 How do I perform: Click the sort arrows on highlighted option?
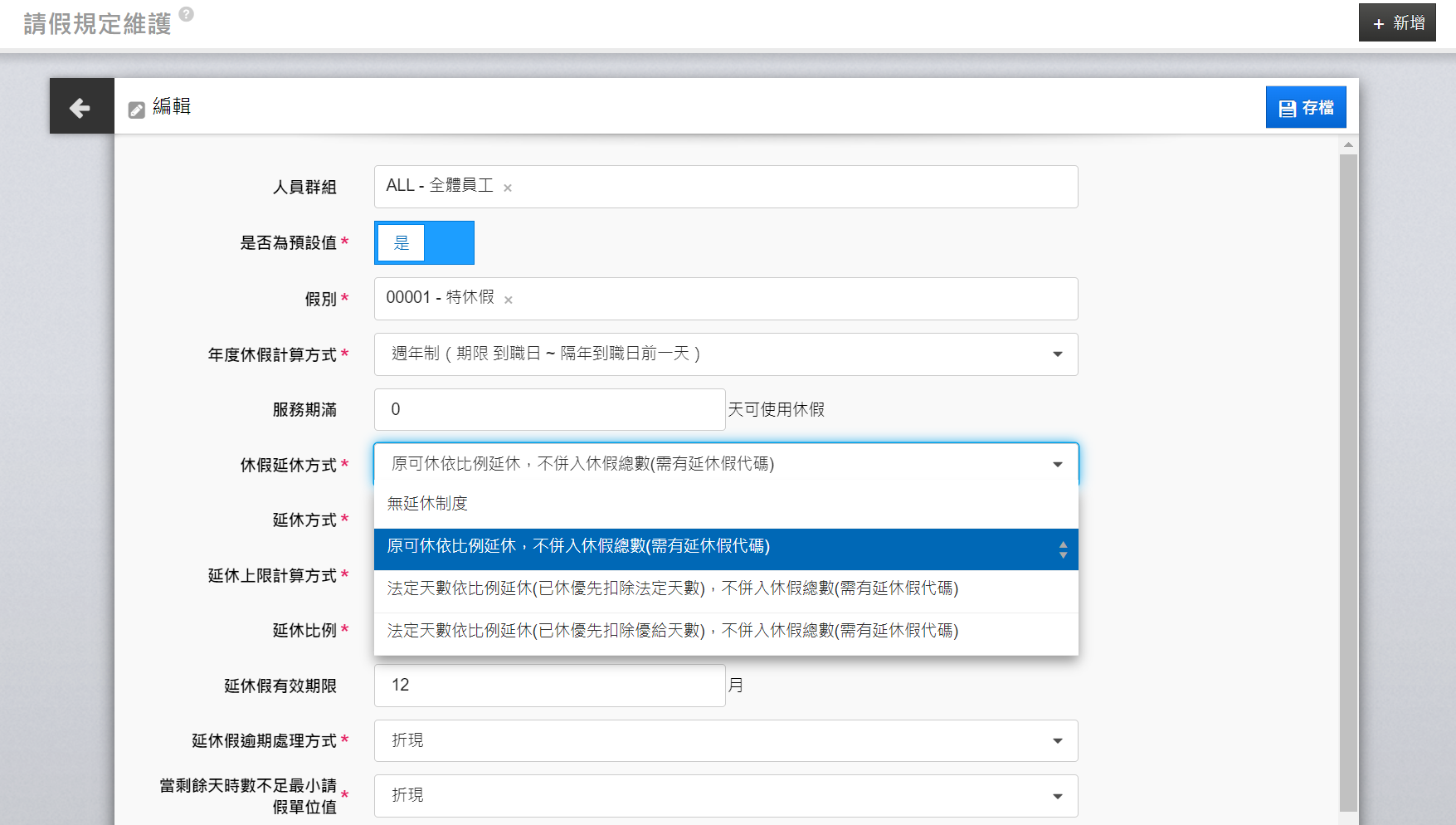pos(1063,549)
